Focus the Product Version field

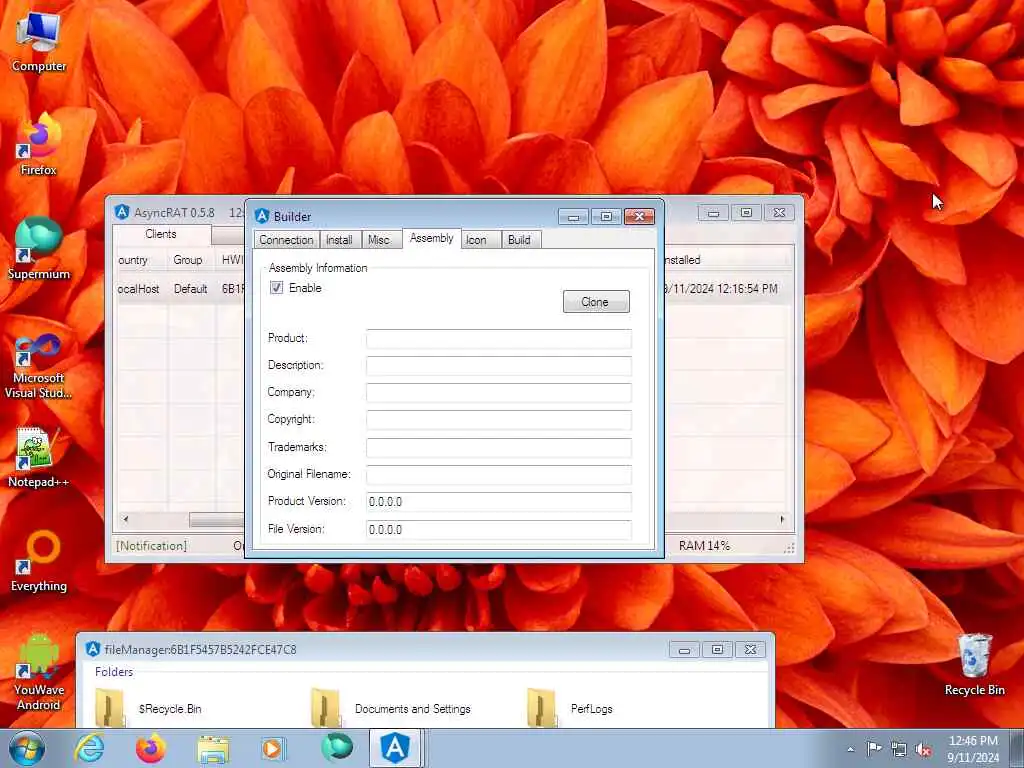click(x=499, y=502)
